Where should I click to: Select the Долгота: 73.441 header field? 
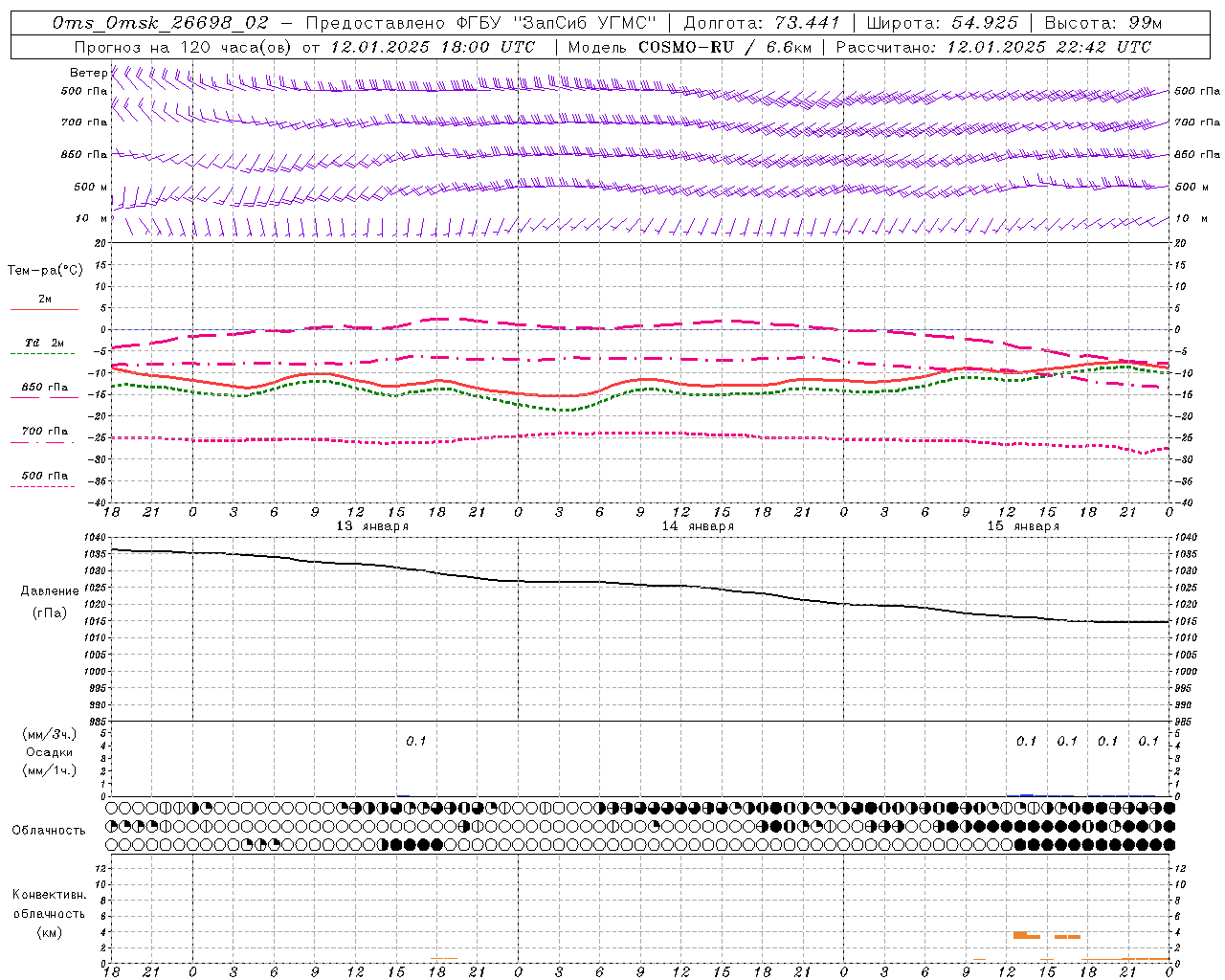pyautogui.click(x=762, y=22)
